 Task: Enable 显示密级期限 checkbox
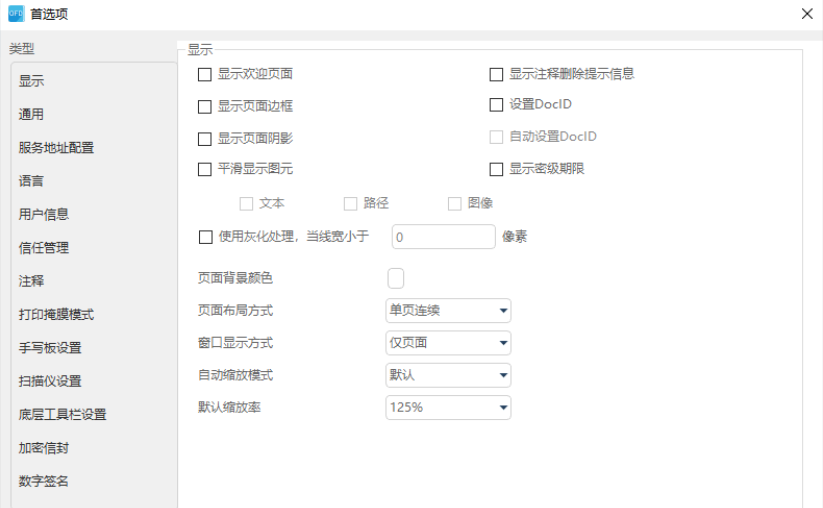pyautogui.click(x=496, y=170)
